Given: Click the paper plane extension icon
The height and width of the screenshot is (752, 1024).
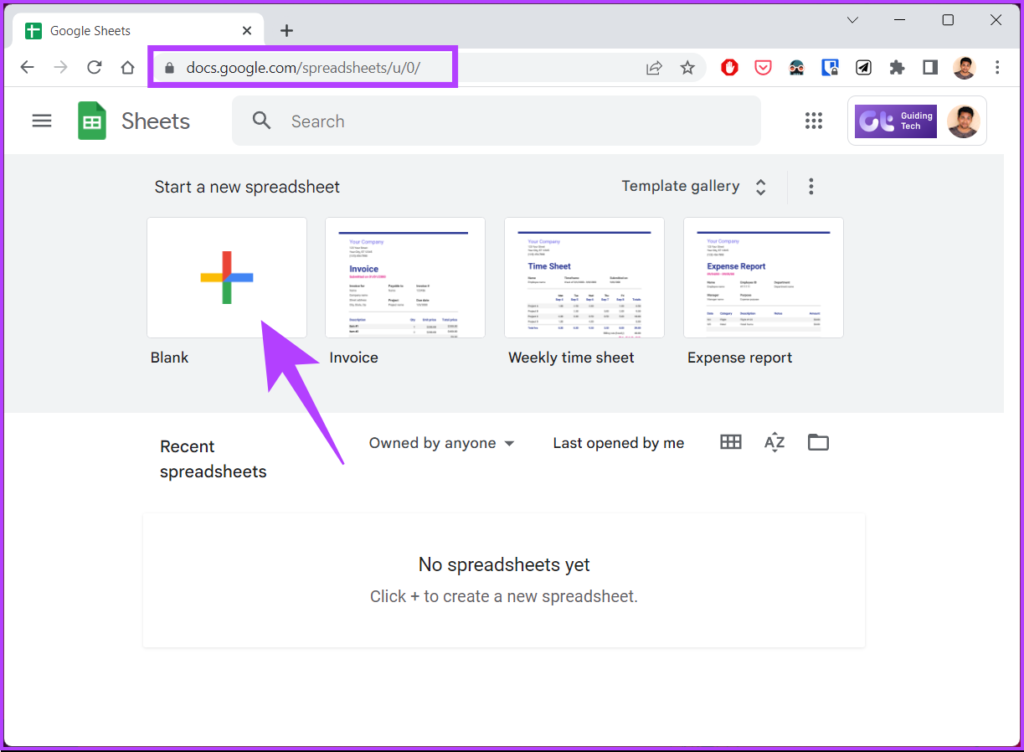Looking at the screenshot, I should click(x=863, y=67).
